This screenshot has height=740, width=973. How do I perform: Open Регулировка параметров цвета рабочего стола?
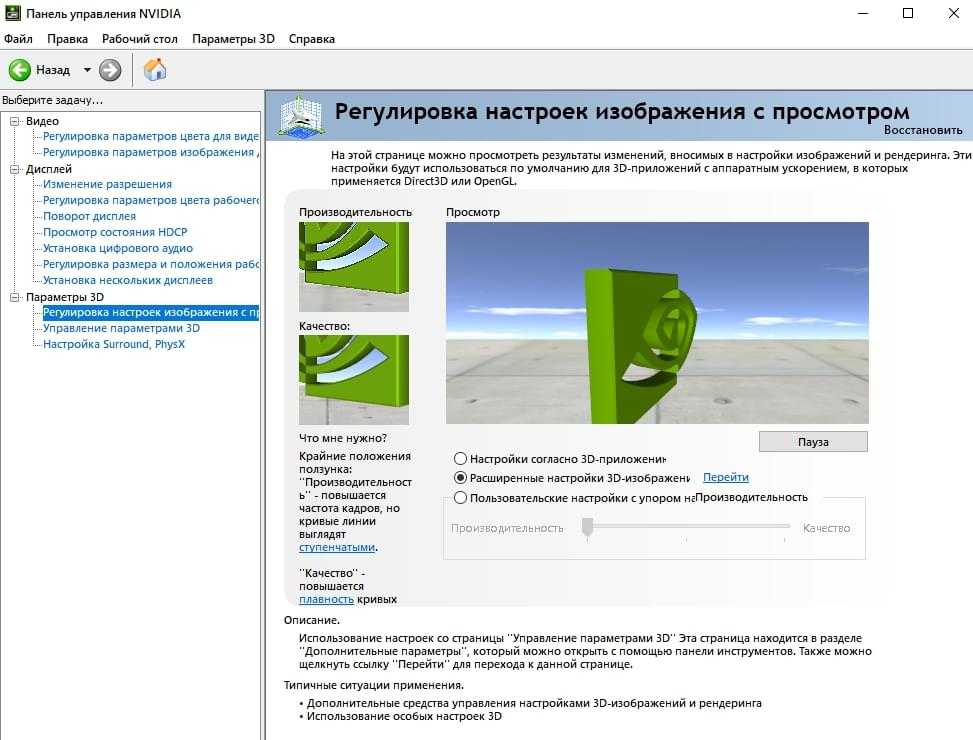click(x=150, y=200)
